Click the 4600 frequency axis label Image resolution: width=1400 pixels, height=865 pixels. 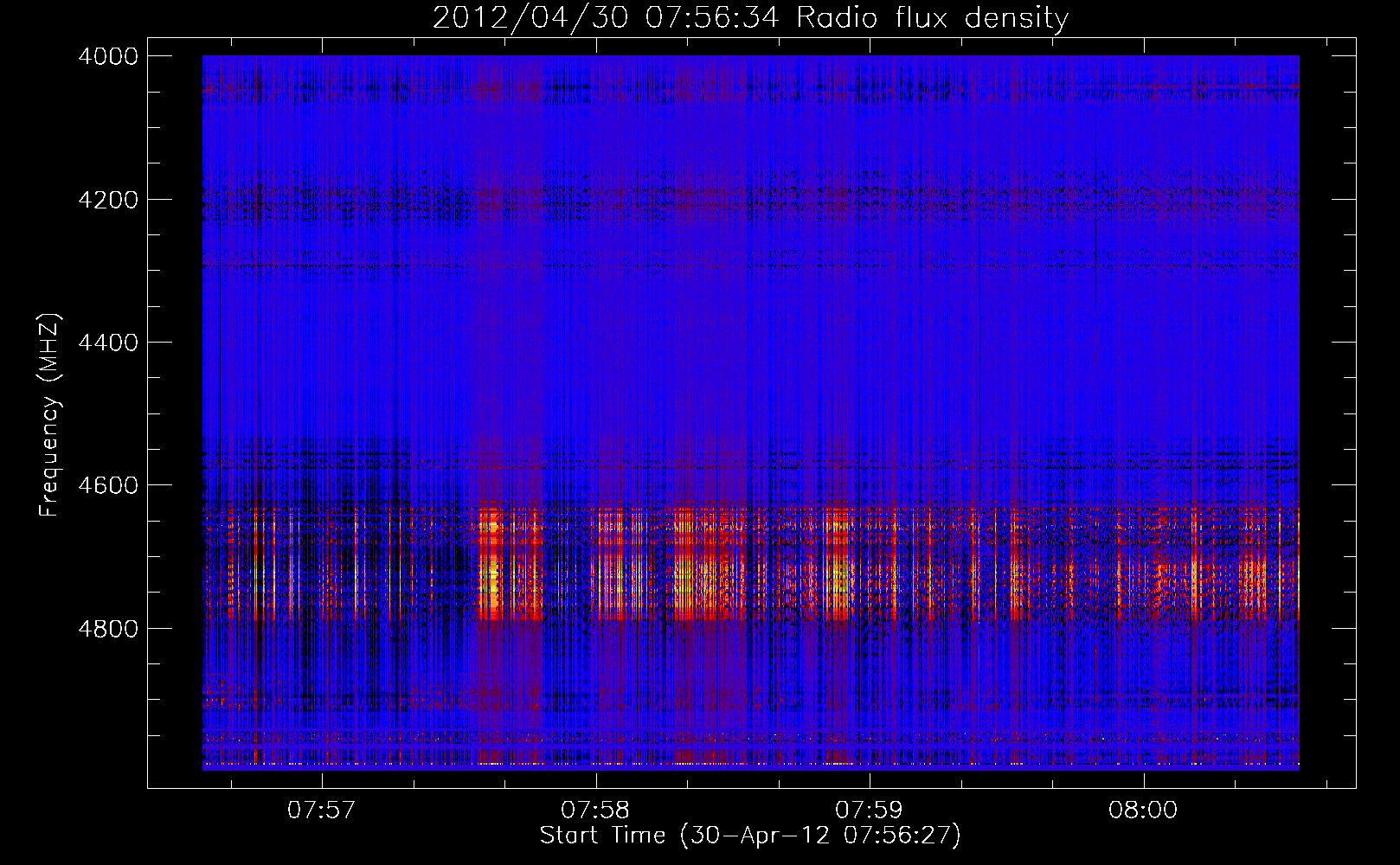pos(108,485)
